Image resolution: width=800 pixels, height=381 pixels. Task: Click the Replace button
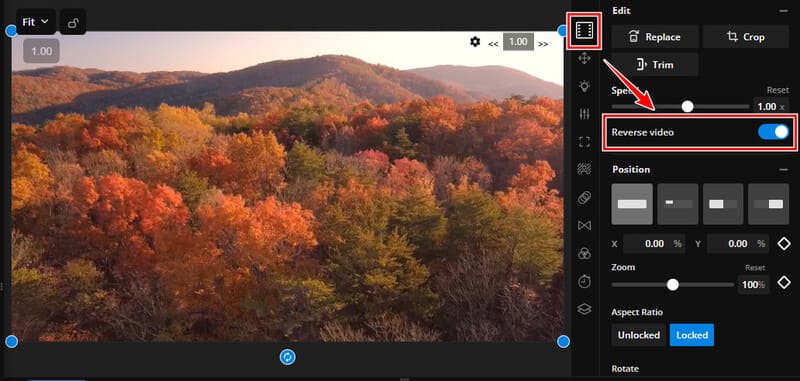655,37
